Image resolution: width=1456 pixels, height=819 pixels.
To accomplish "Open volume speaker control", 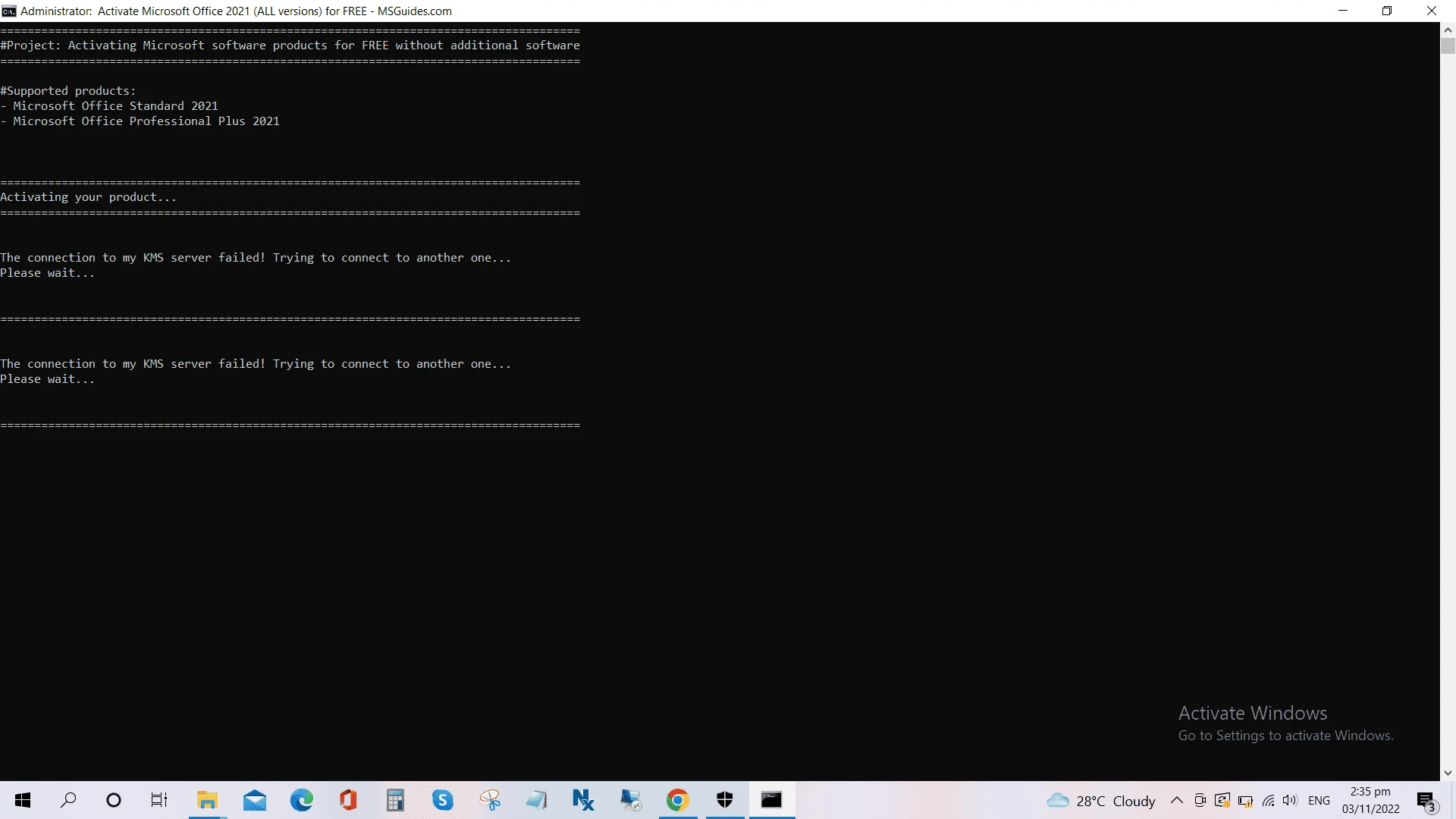I will point(1290,800).
